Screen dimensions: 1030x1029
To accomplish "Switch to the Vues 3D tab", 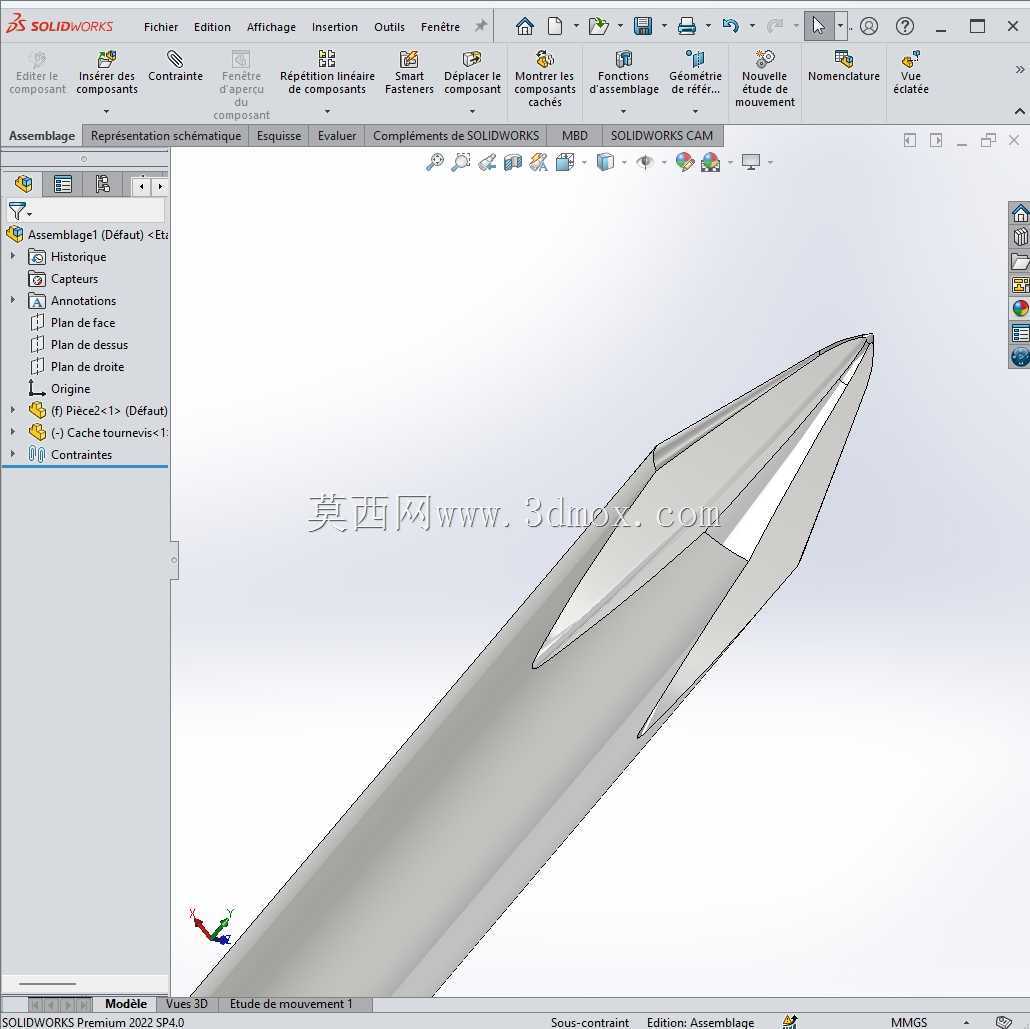I will click(x=187, y=1003).
